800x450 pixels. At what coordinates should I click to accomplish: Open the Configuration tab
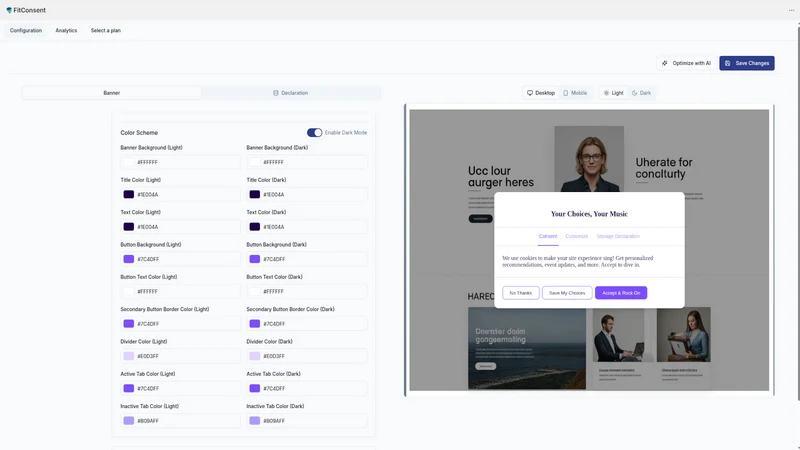(26, 31)
